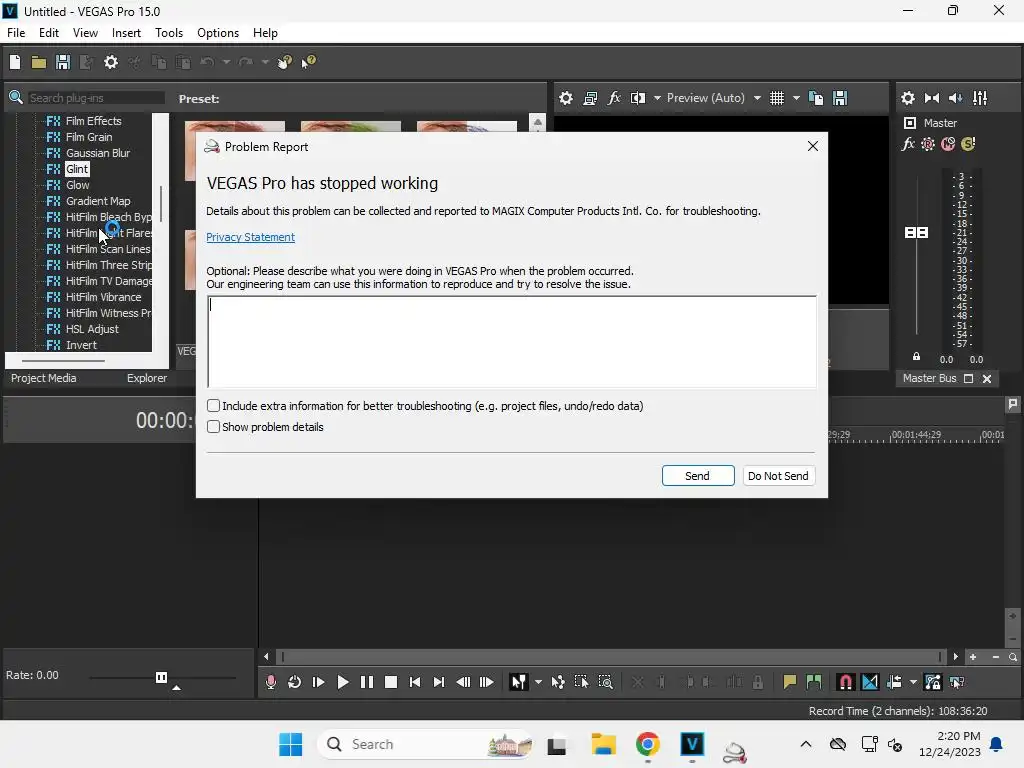Screen dimensions: 1024x768
Task: Click the Stop button
Action: (x=391, y=682)
